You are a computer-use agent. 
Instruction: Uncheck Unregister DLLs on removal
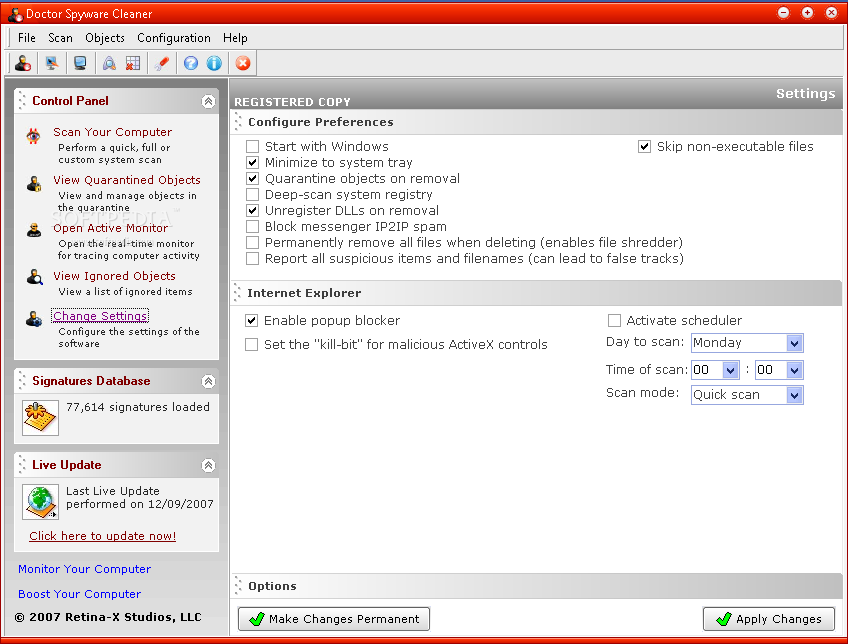[x=252, y=210]
